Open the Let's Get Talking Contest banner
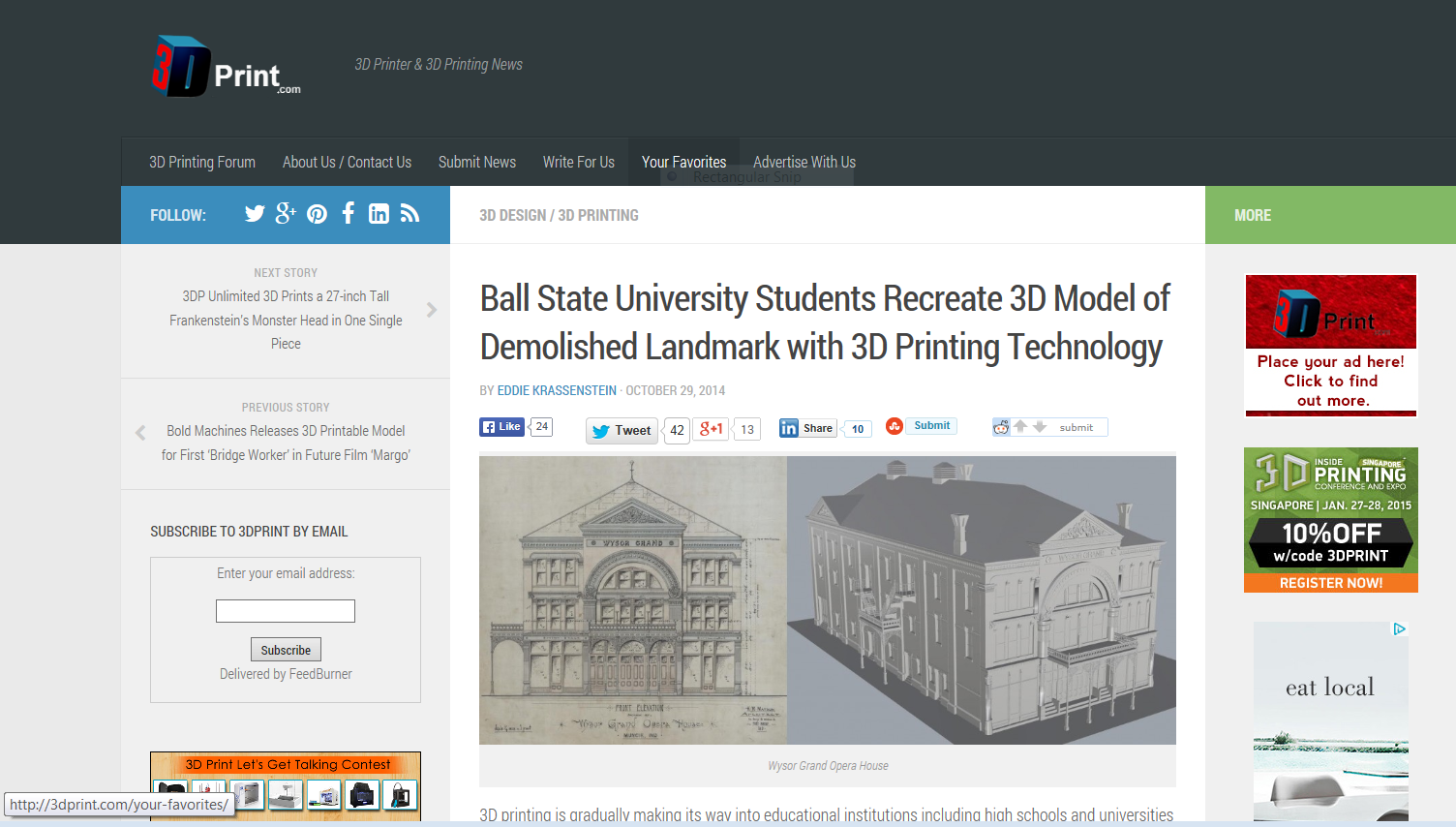The width and height of the screenshot is (1456, 827). click(x=286, y=785)
